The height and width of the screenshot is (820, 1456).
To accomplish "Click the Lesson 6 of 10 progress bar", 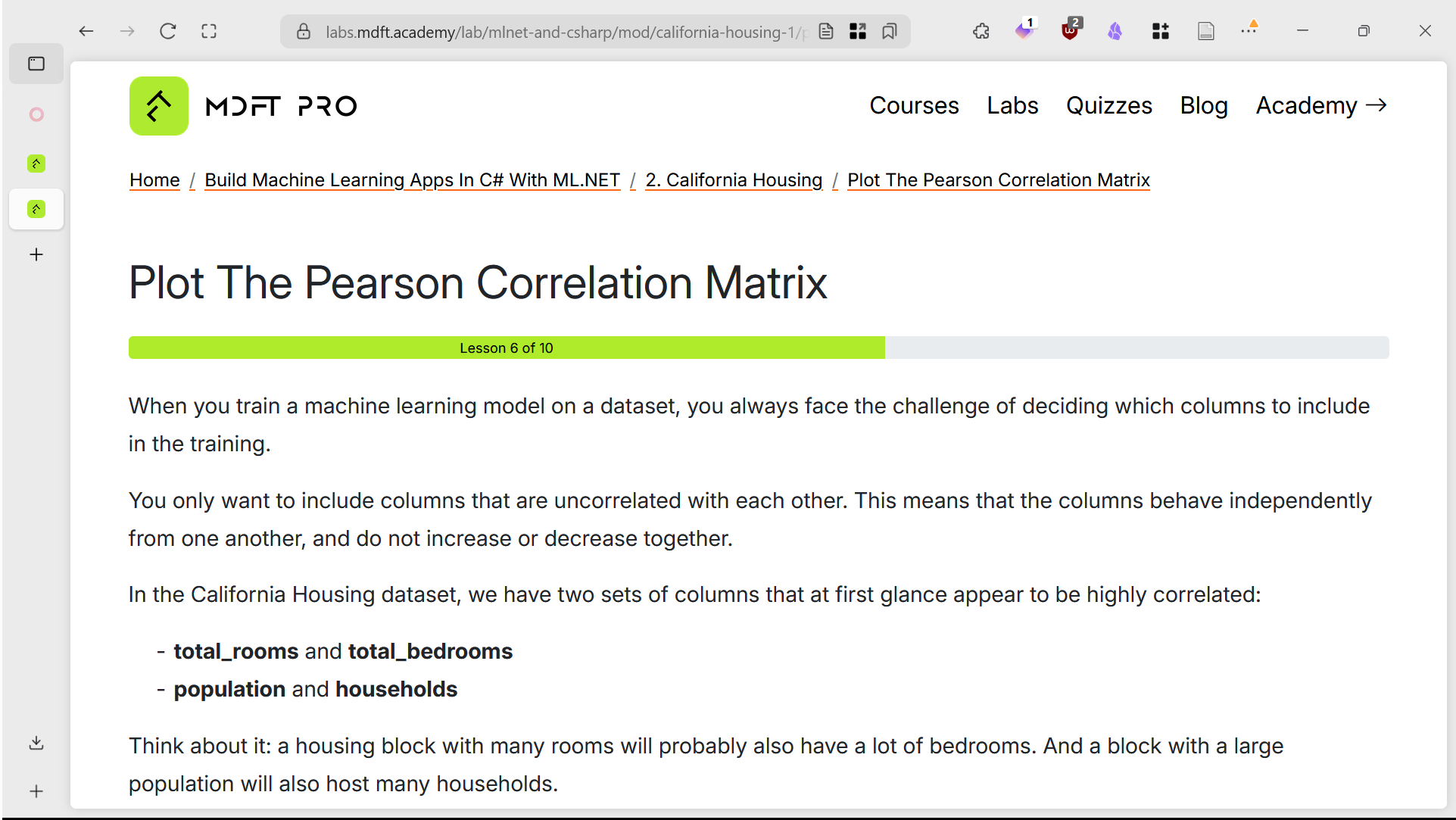I will tap(507, 348).
